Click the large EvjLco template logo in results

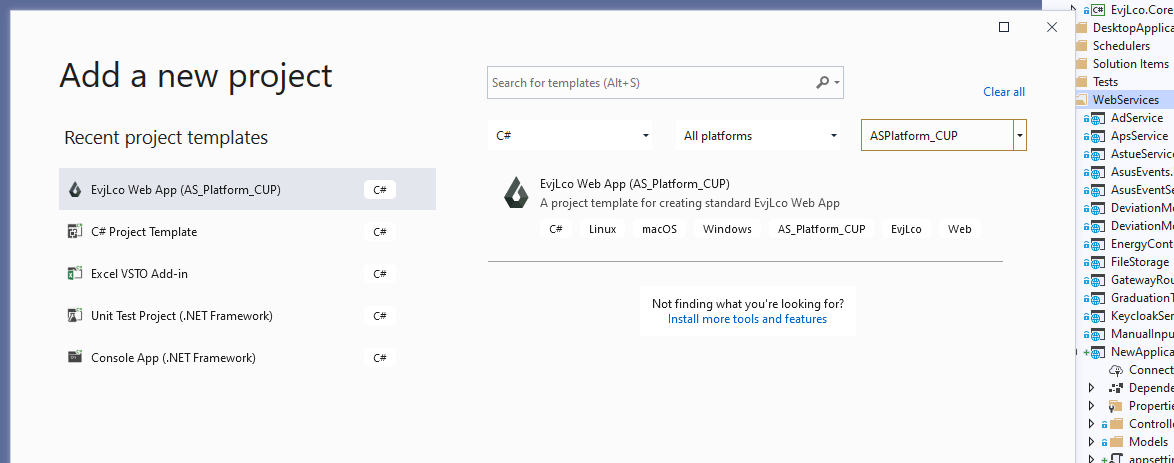tap(517, 193)
